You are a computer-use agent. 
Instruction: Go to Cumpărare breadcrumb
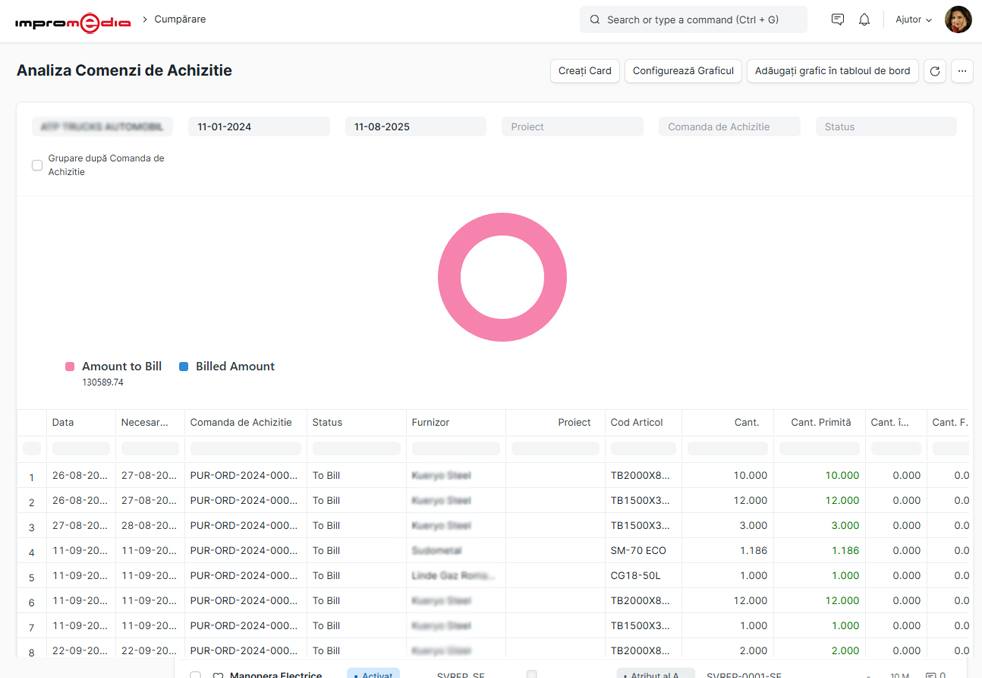[180, 20]
